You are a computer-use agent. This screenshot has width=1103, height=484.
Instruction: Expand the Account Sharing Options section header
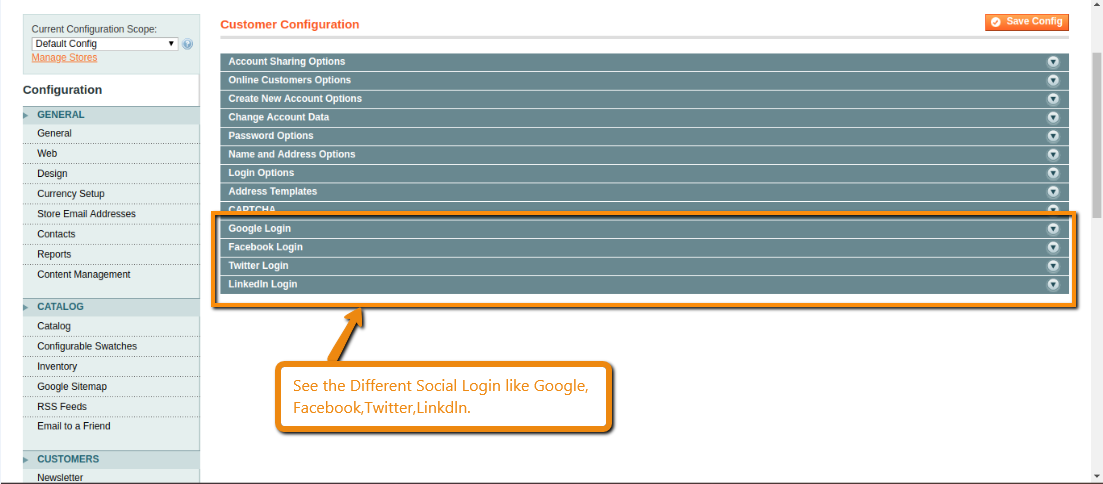pos(644,62)
